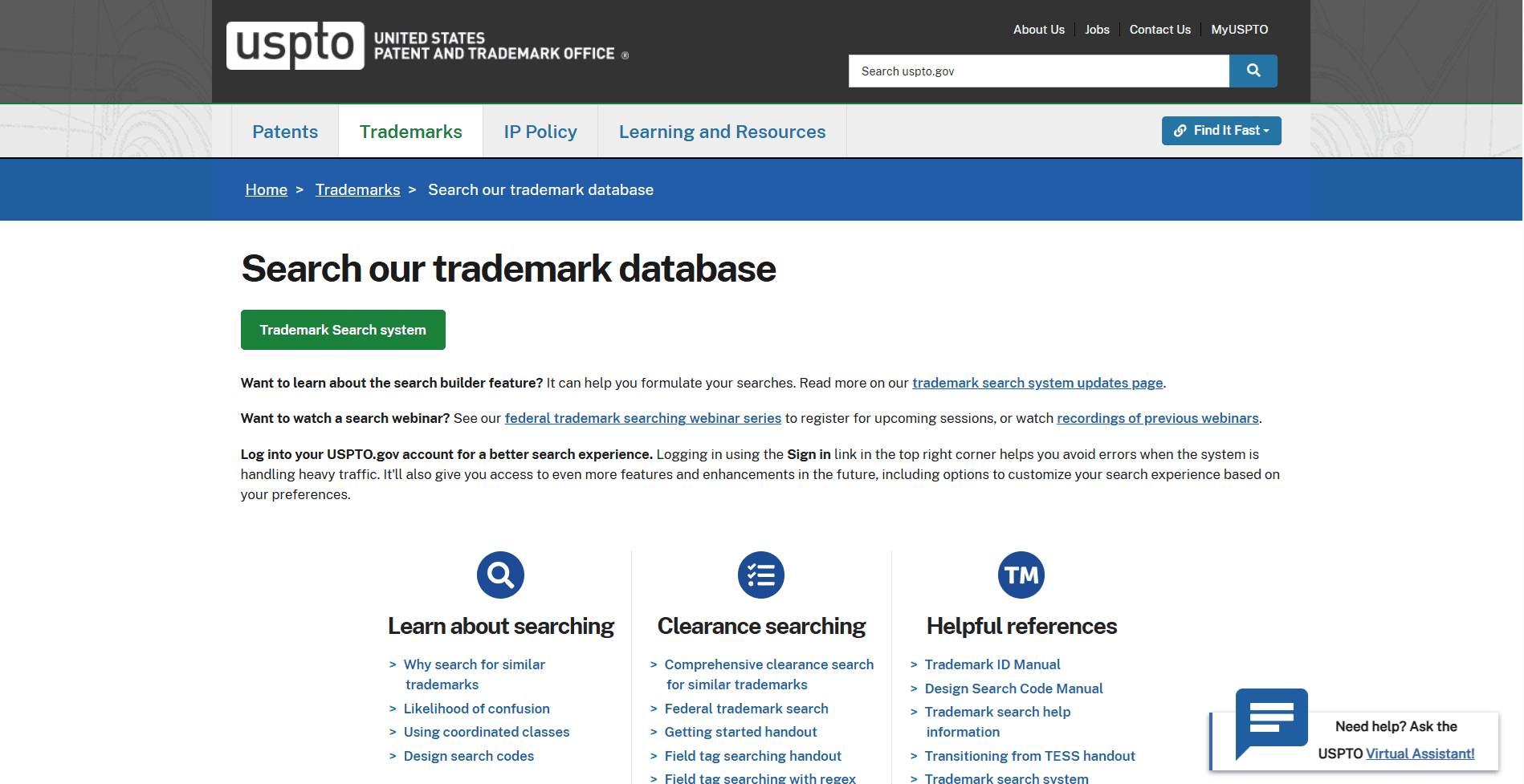Open Federal trademark search link
The image size is (1524, 784).
746,709
